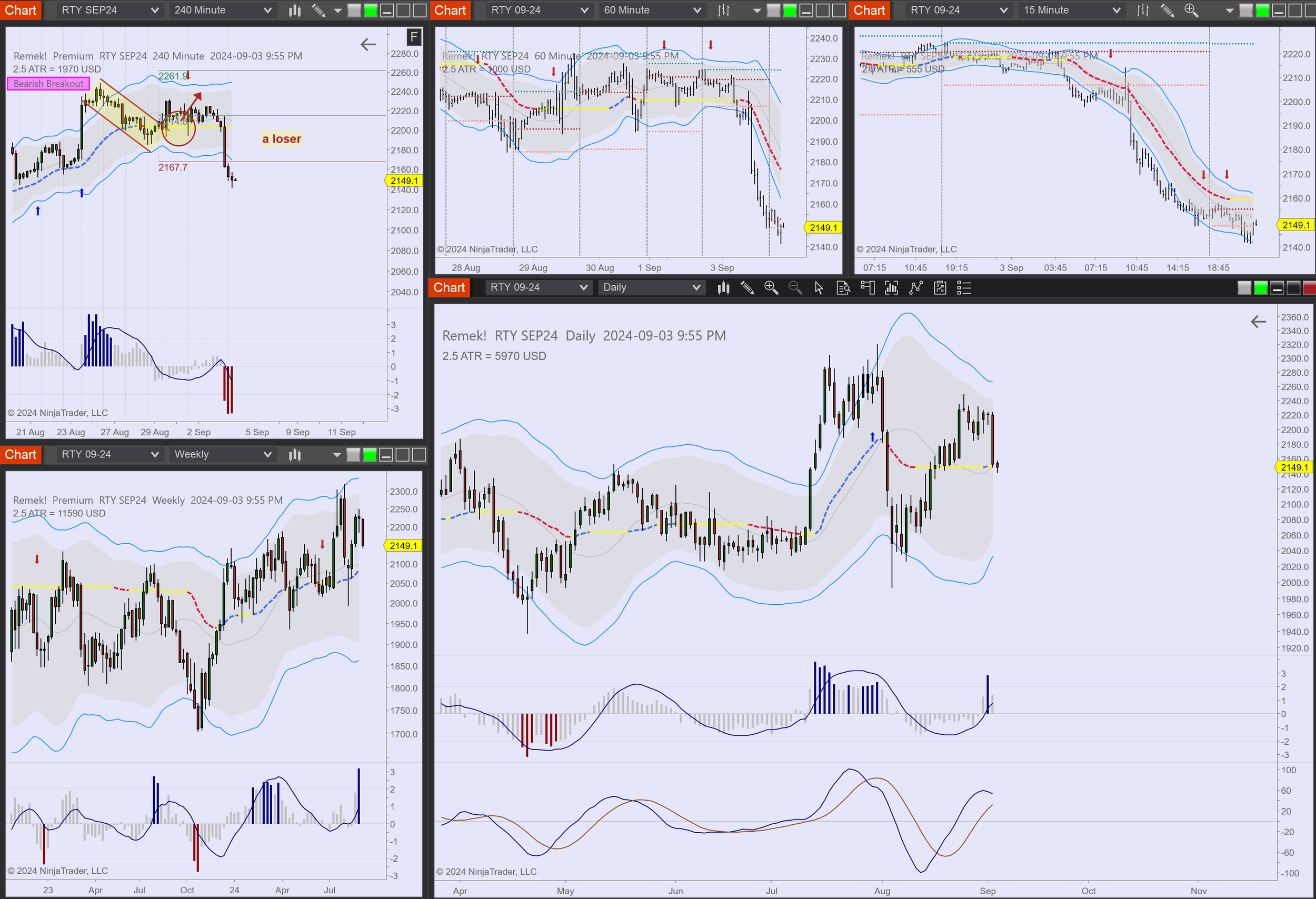
Task: Open the Data Box from the Daily chart toolbar
Action: [x=843, y=287]
